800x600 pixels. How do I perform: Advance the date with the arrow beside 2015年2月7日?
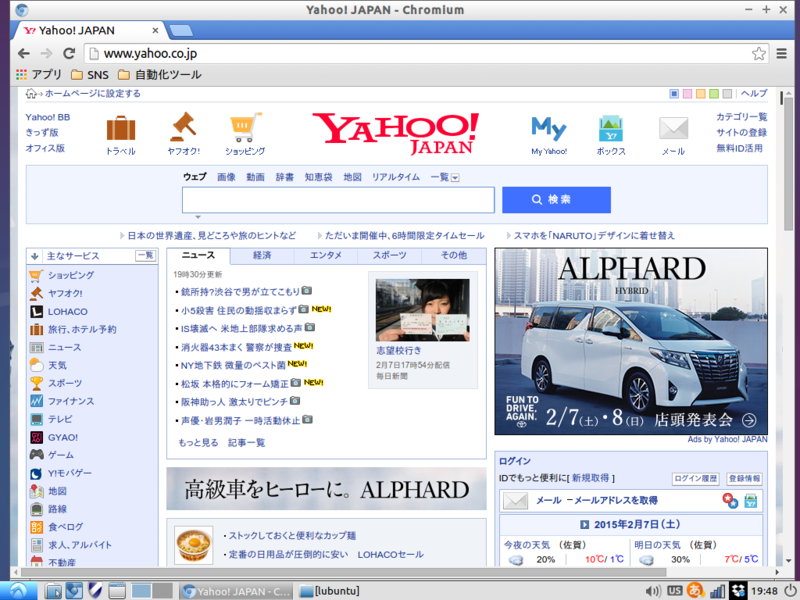585,524
